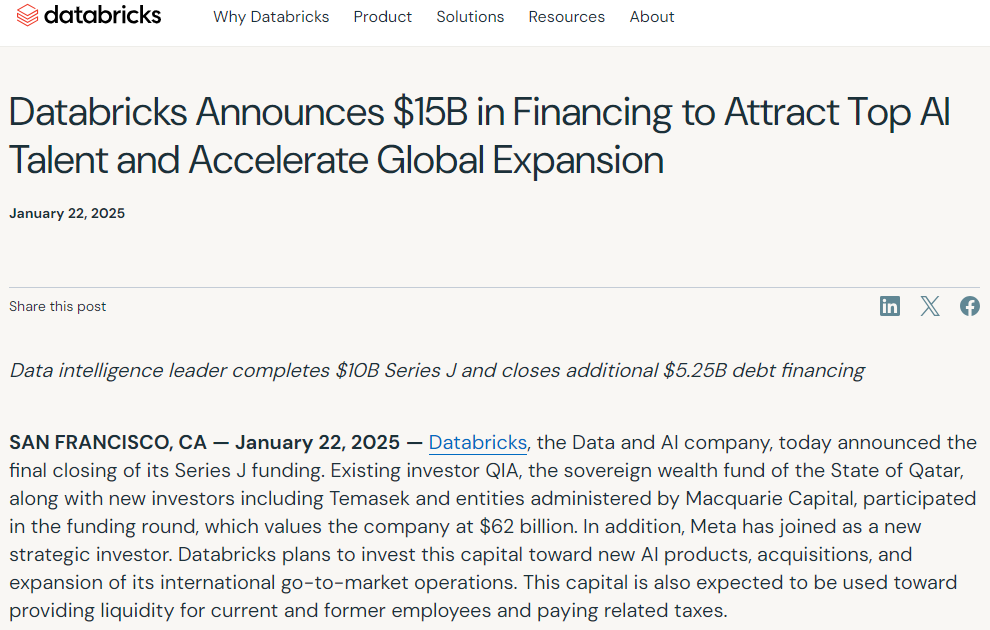
Task: Share the article on X
Action: [x=930, y=306]
